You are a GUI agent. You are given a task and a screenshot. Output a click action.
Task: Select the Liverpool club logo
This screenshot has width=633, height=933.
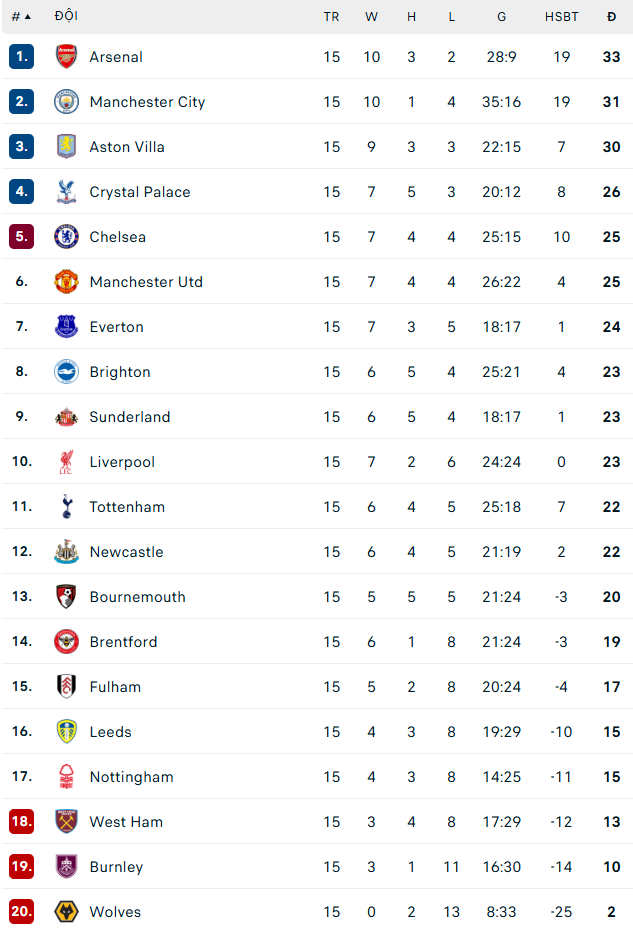point(66,462)
